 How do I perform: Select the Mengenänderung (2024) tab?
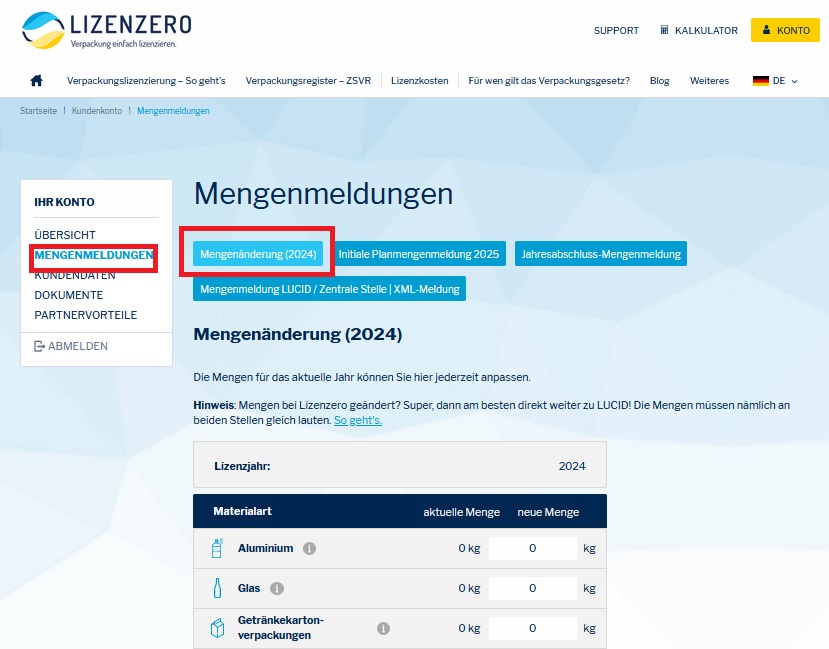258,254
